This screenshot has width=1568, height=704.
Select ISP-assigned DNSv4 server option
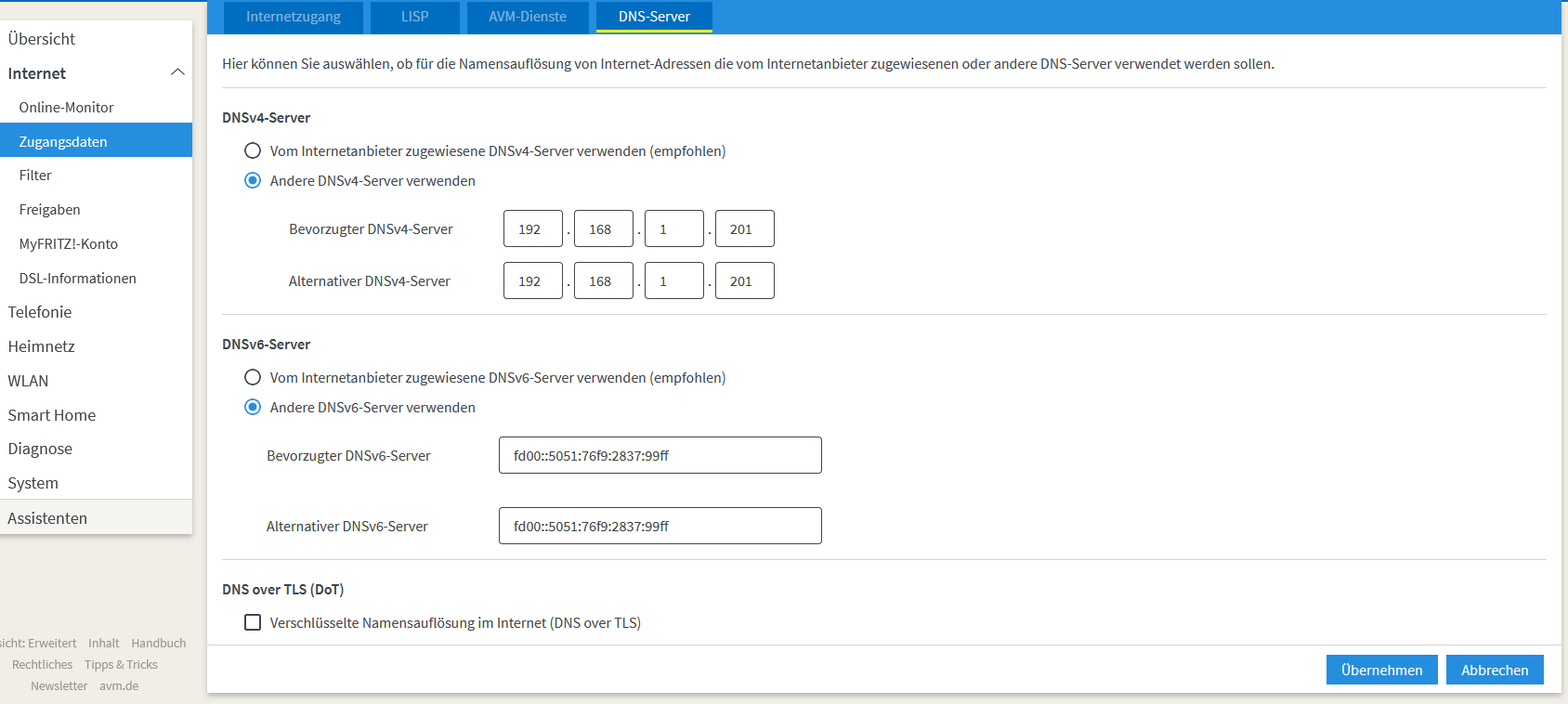coord(253,150)
